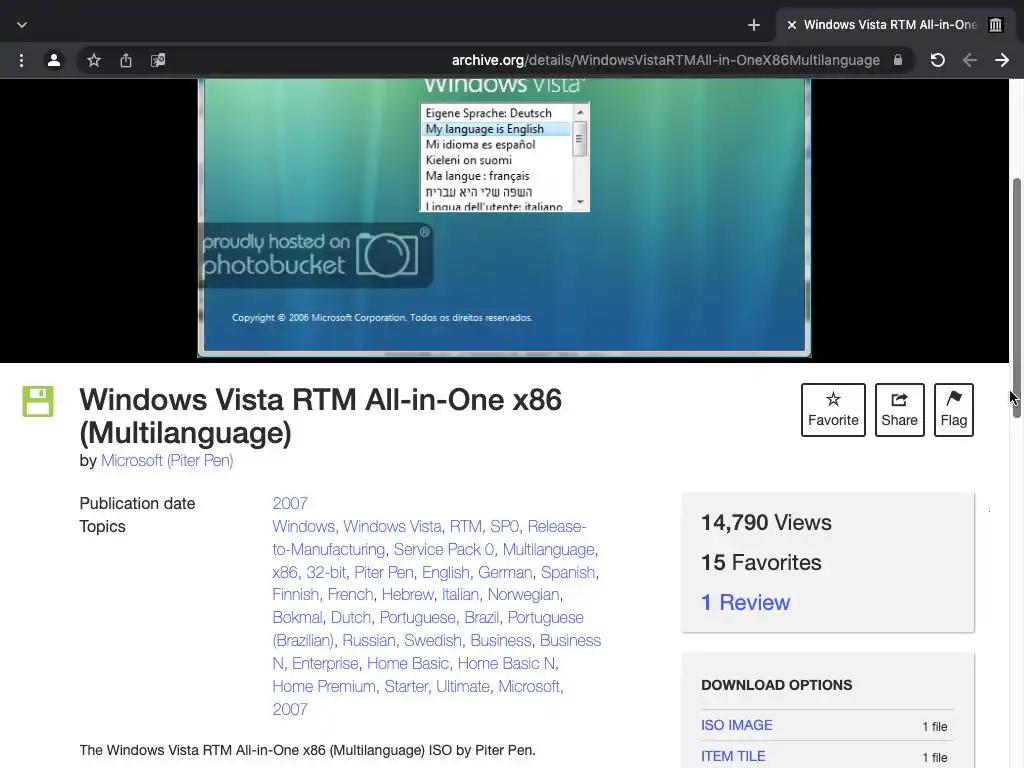The image size is (1024, 768).
Task: Open the Home Premium topic link
Action: click(324, 686)
